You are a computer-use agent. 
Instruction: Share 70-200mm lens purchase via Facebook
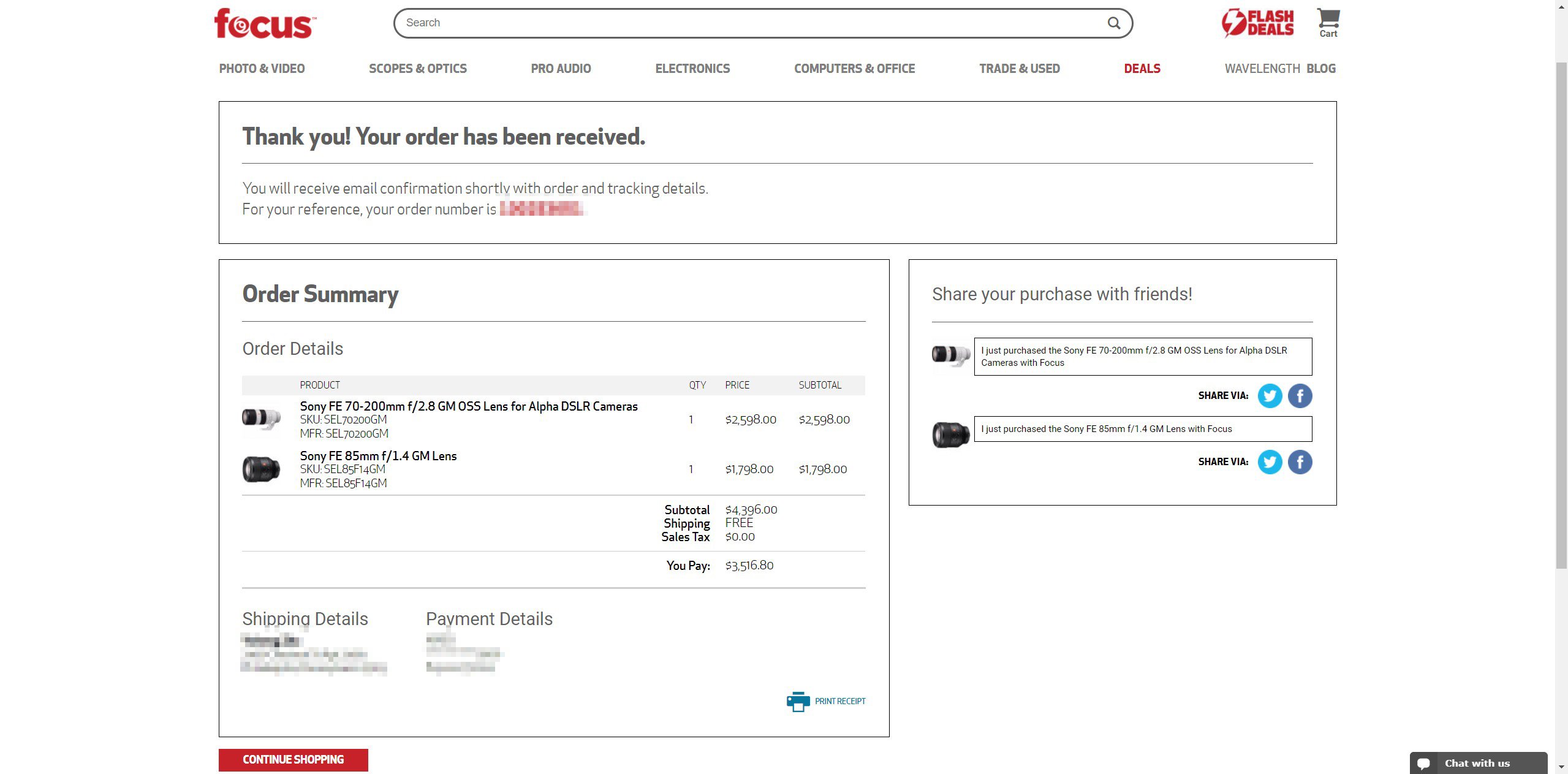tap(1300, 396)
